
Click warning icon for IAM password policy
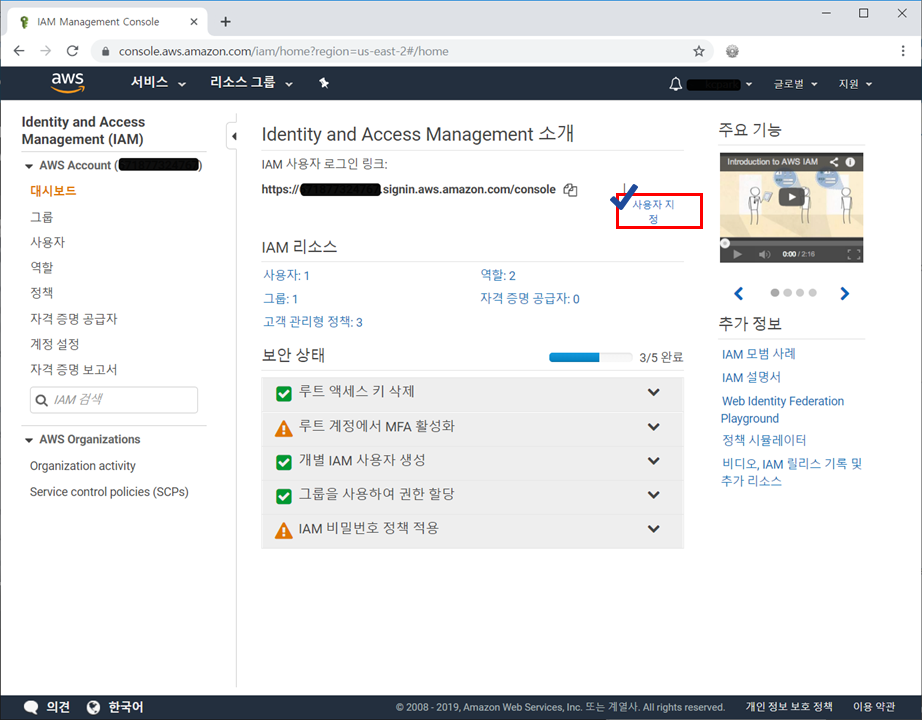tap(283, 531)
